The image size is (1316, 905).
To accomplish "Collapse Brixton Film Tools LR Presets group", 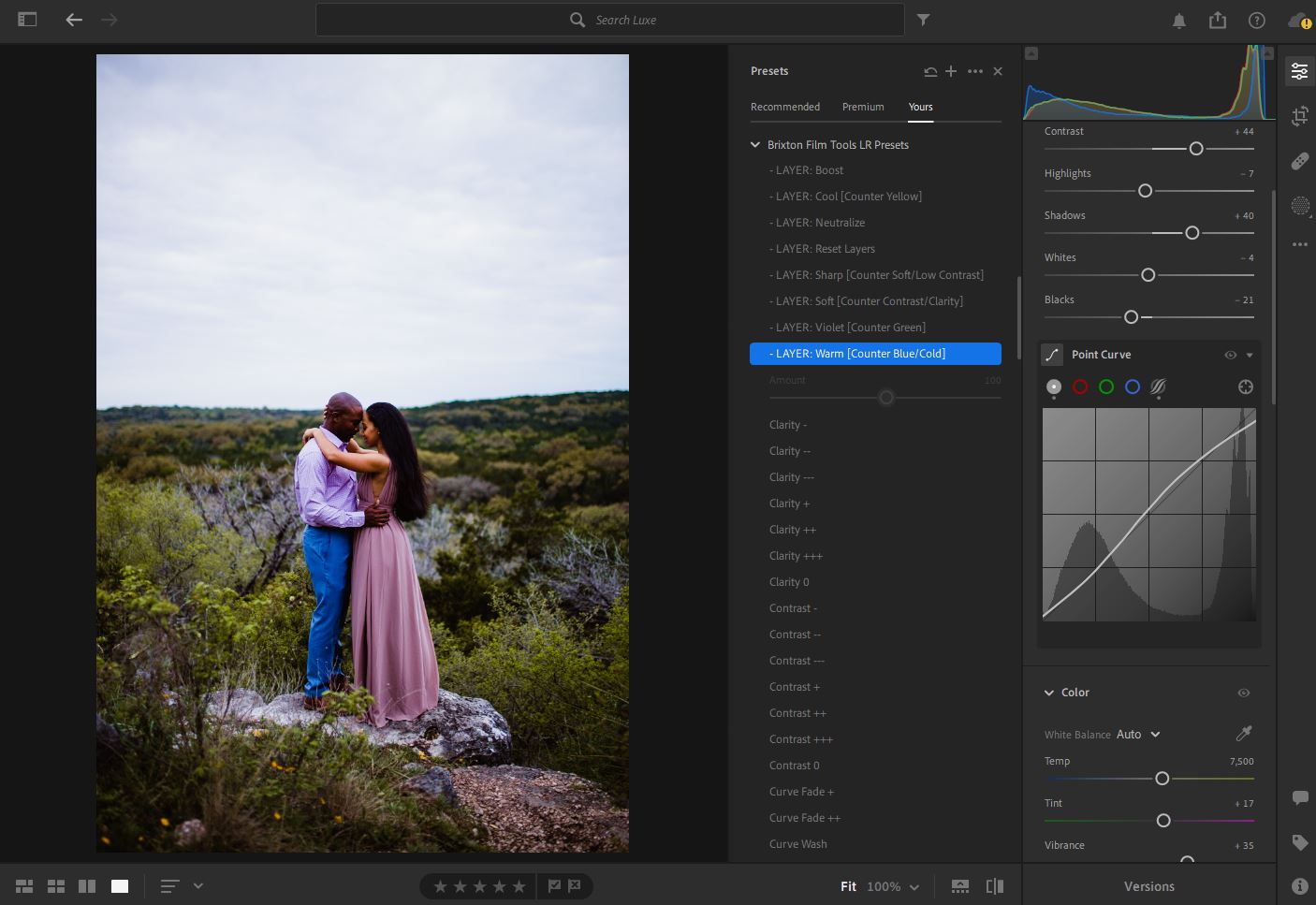I will (755, 145).
